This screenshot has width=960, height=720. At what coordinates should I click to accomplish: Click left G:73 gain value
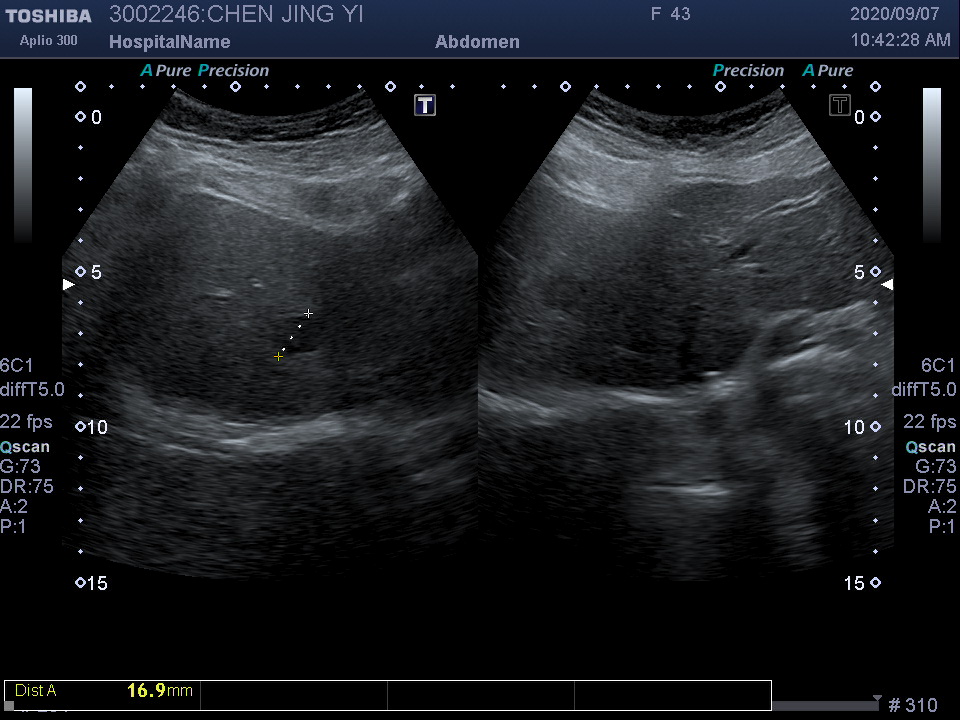20,467
